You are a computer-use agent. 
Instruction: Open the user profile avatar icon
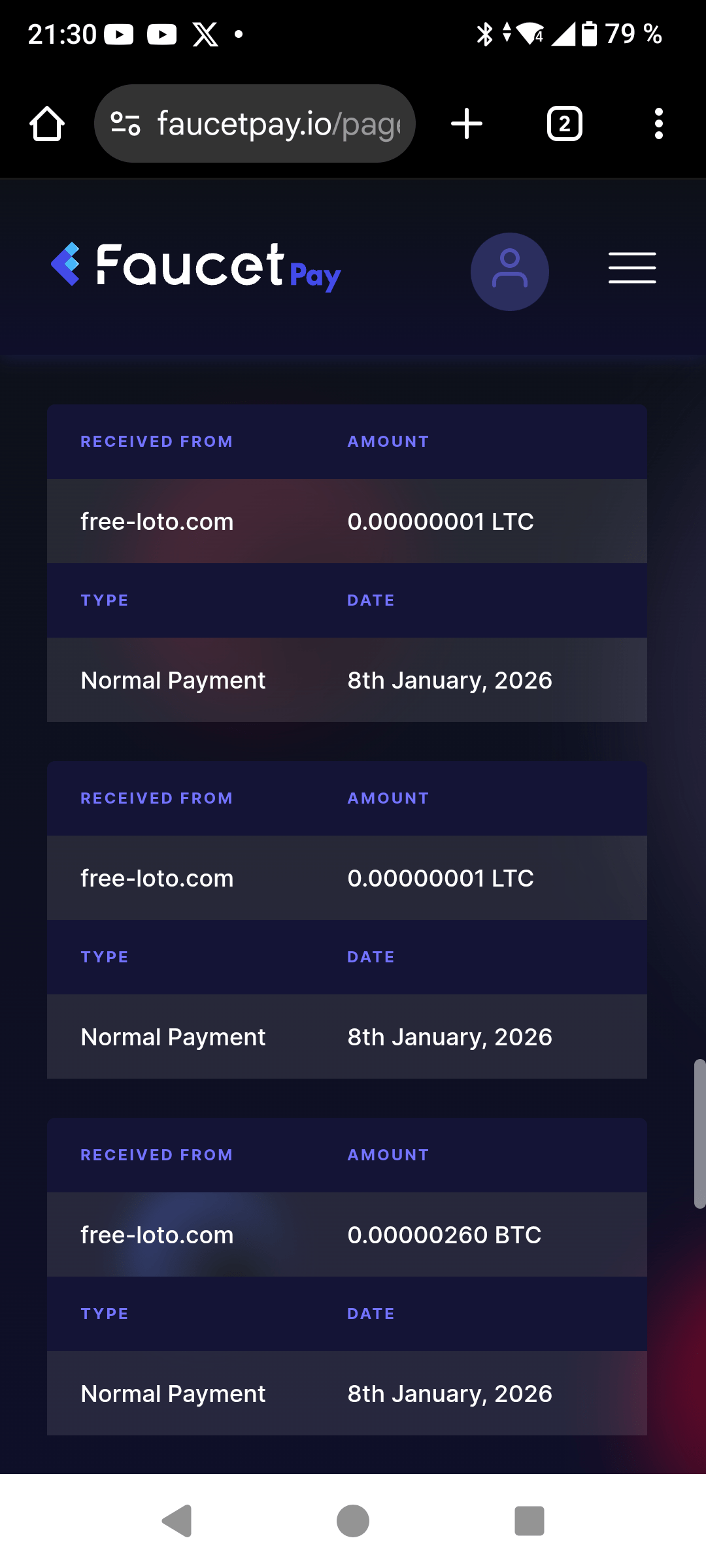509,271
